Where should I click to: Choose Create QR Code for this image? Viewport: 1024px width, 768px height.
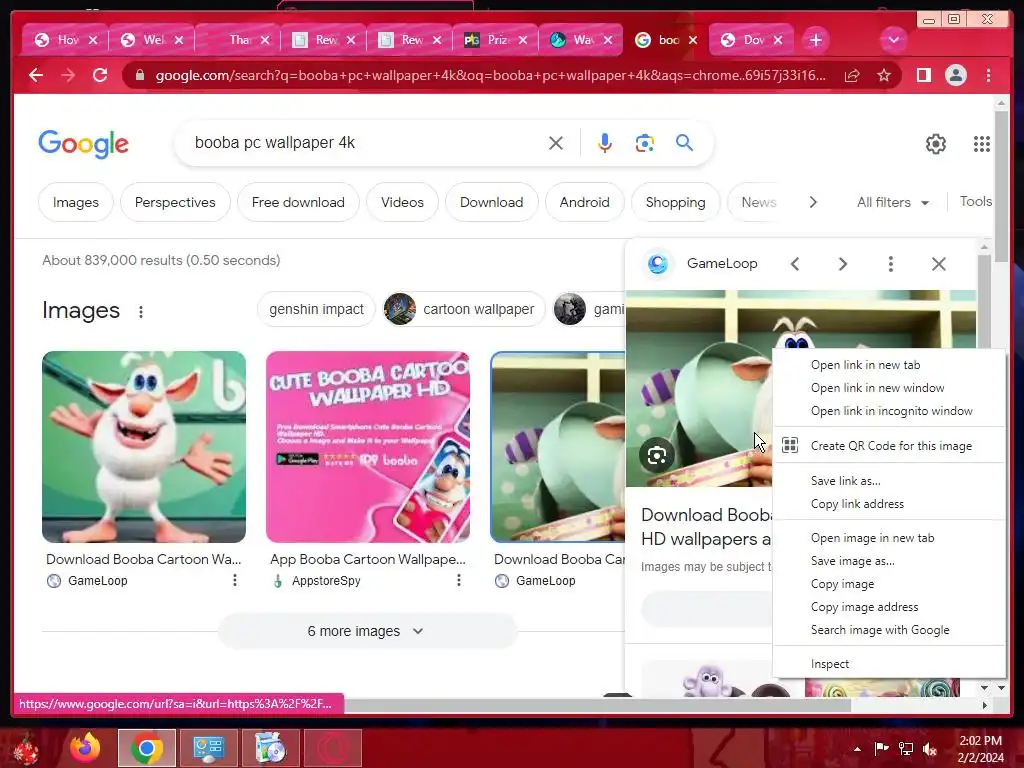[x=889, y=445]
